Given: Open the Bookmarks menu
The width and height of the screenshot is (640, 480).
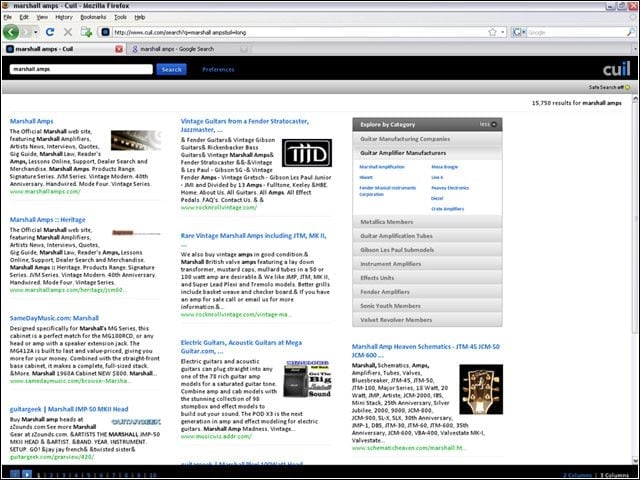Looking at the screenshot, I should (93, 17).
